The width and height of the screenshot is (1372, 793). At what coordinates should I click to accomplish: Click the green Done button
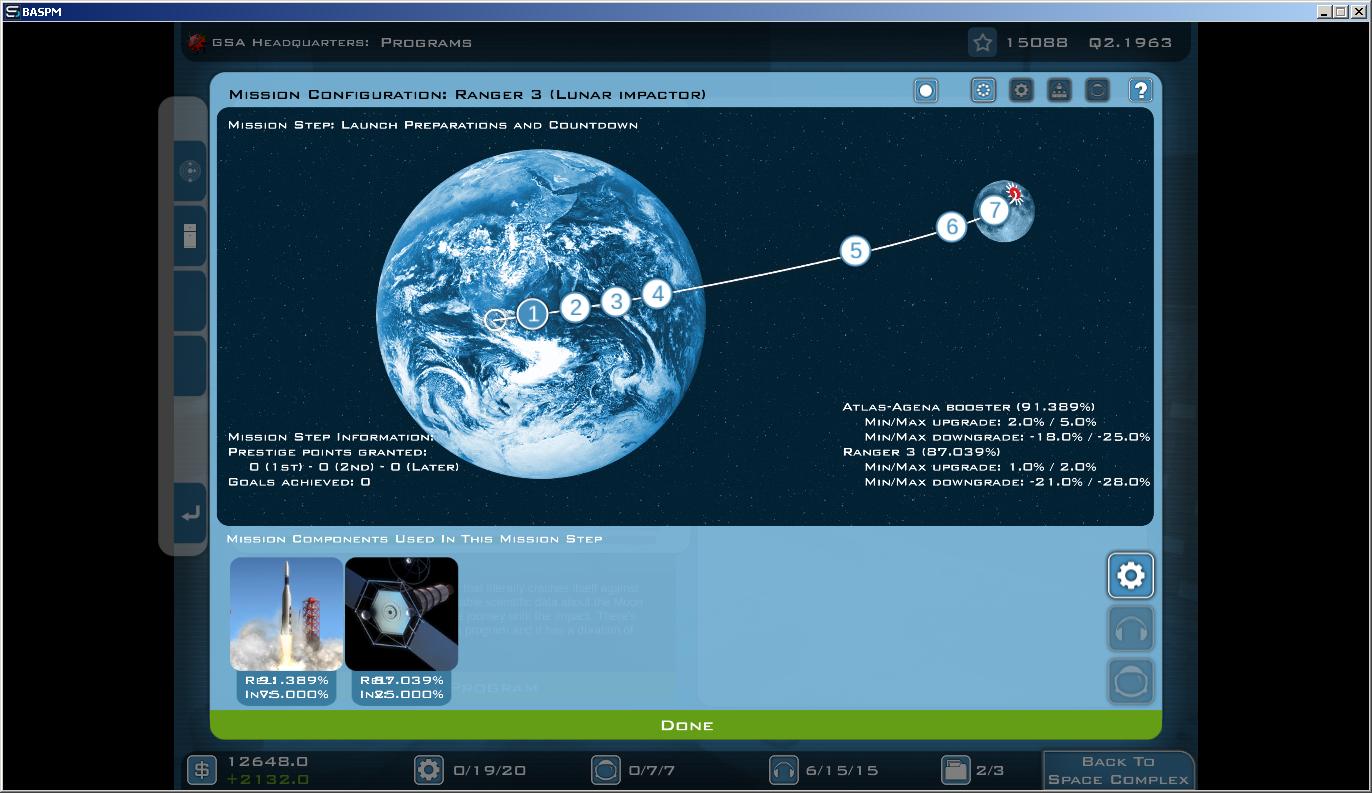[x=686, y=725]
